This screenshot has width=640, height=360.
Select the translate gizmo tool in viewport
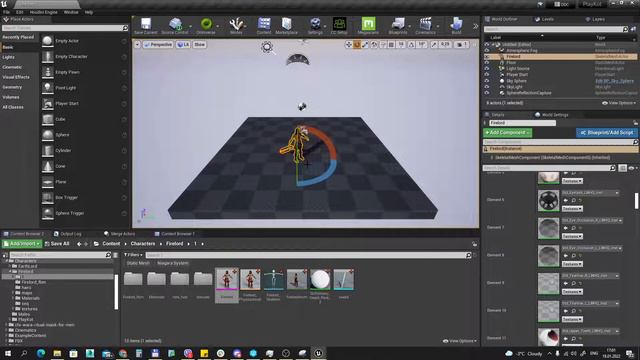click(349, 44)
